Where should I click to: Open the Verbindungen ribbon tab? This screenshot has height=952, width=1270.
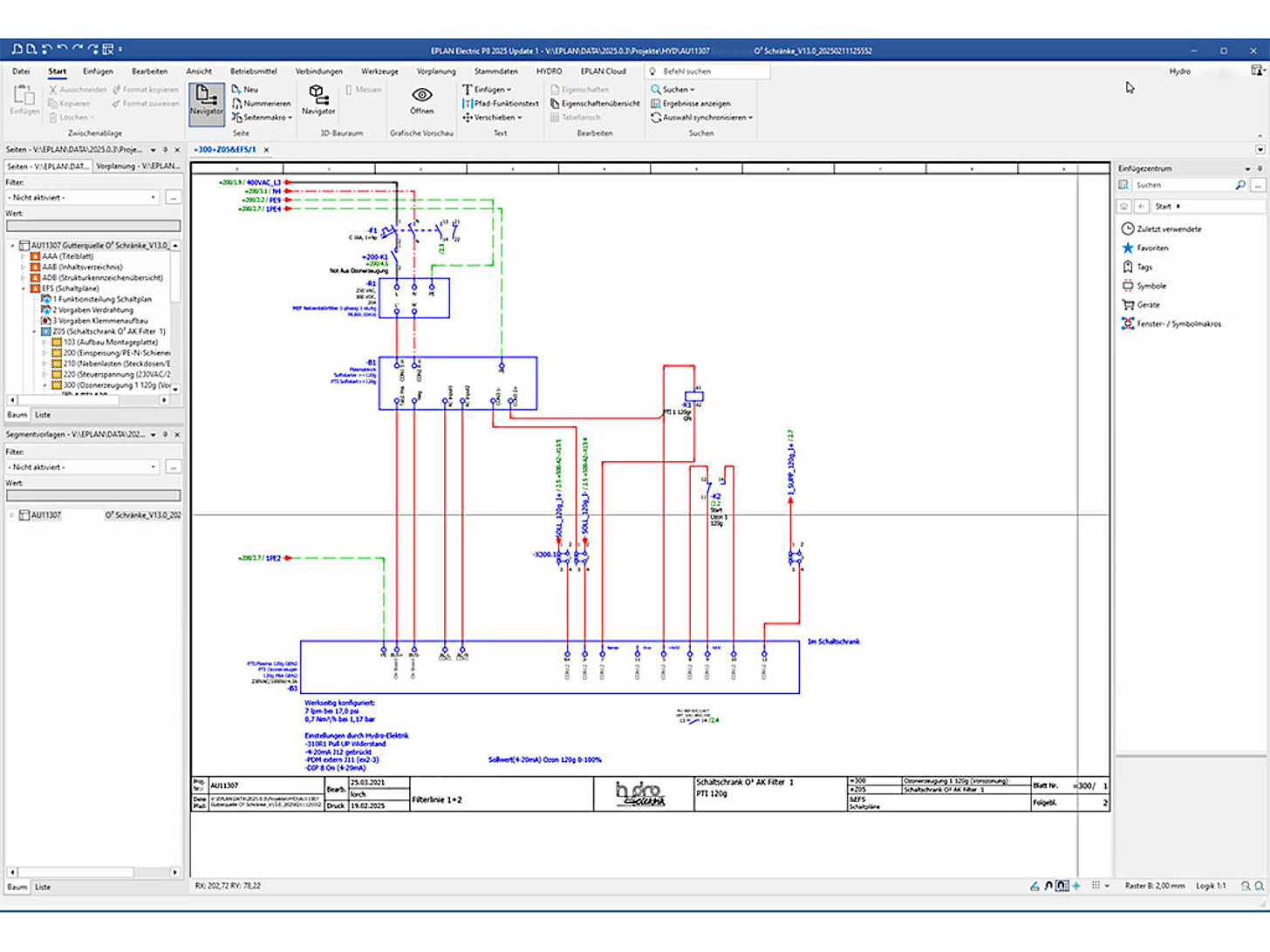pos(318,71)
